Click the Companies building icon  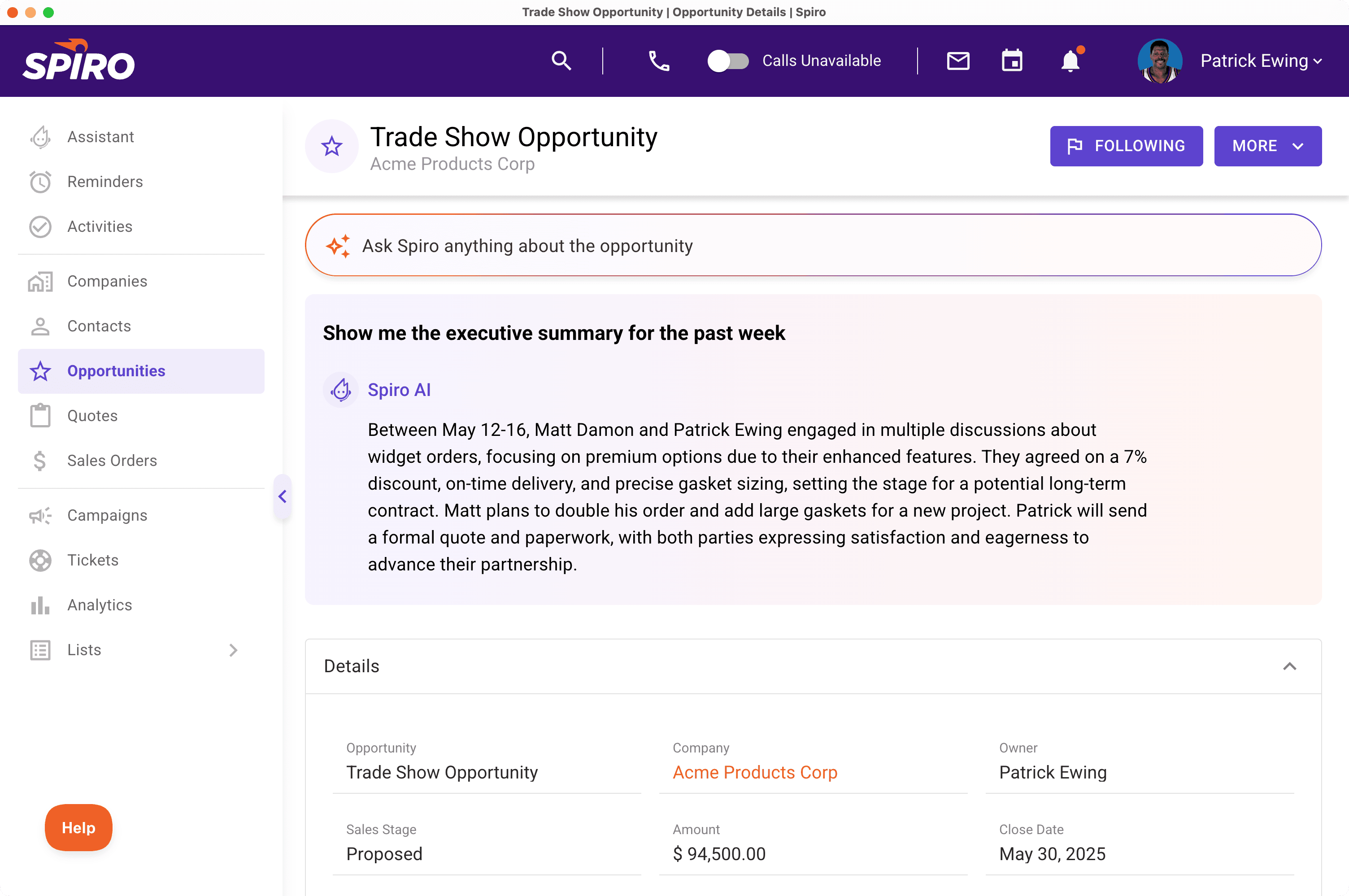(x=40, y=282)
